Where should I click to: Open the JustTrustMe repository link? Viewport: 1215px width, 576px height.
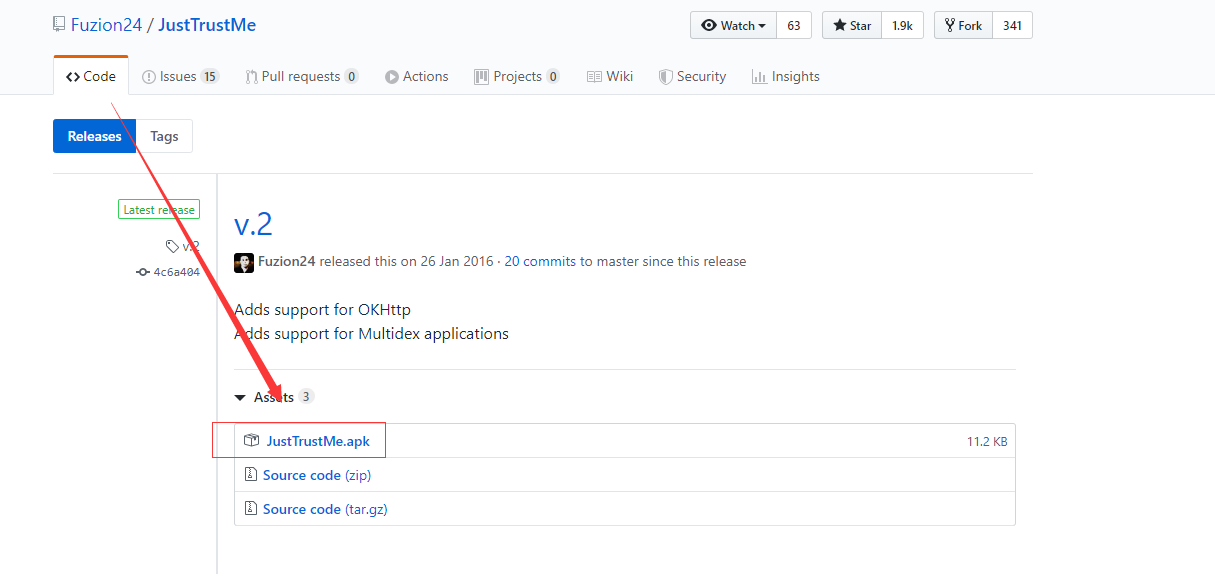207,25
